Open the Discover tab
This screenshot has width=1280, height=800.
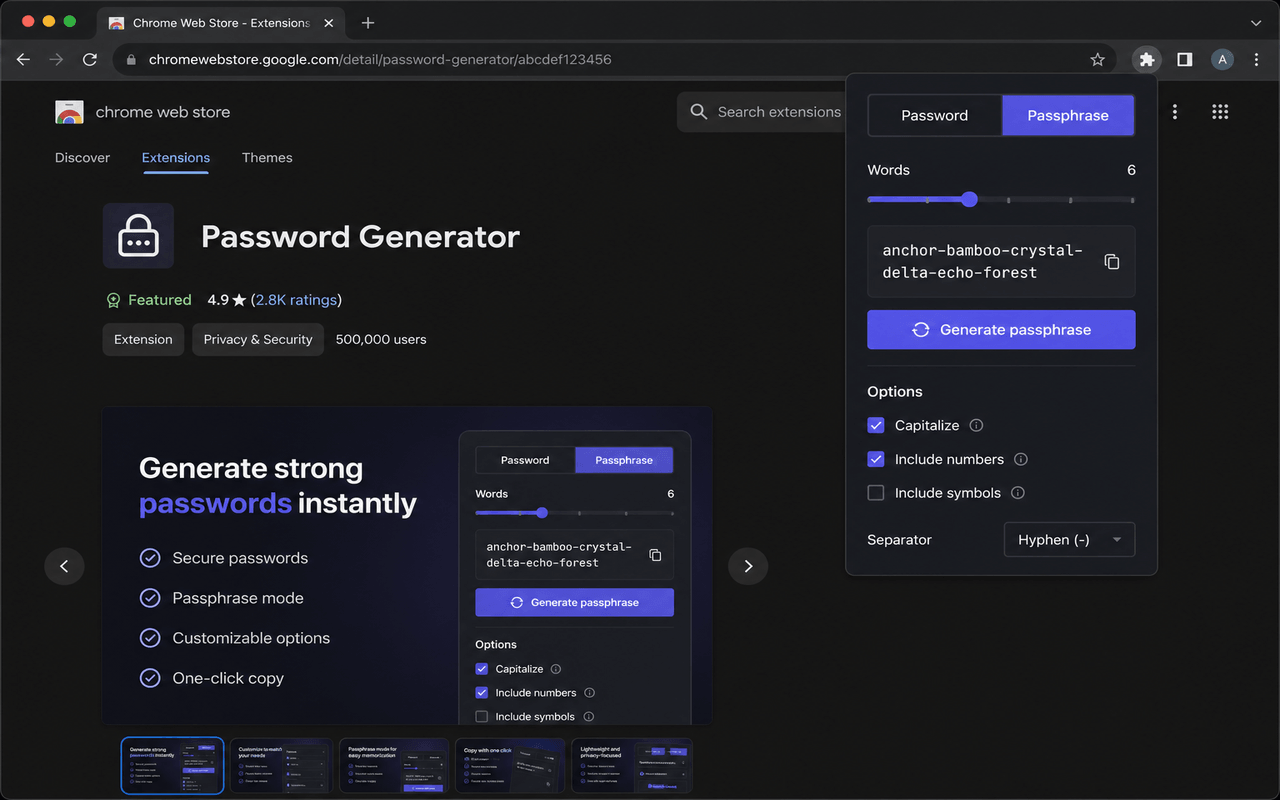pyautogui.click(x=83, y=158)
